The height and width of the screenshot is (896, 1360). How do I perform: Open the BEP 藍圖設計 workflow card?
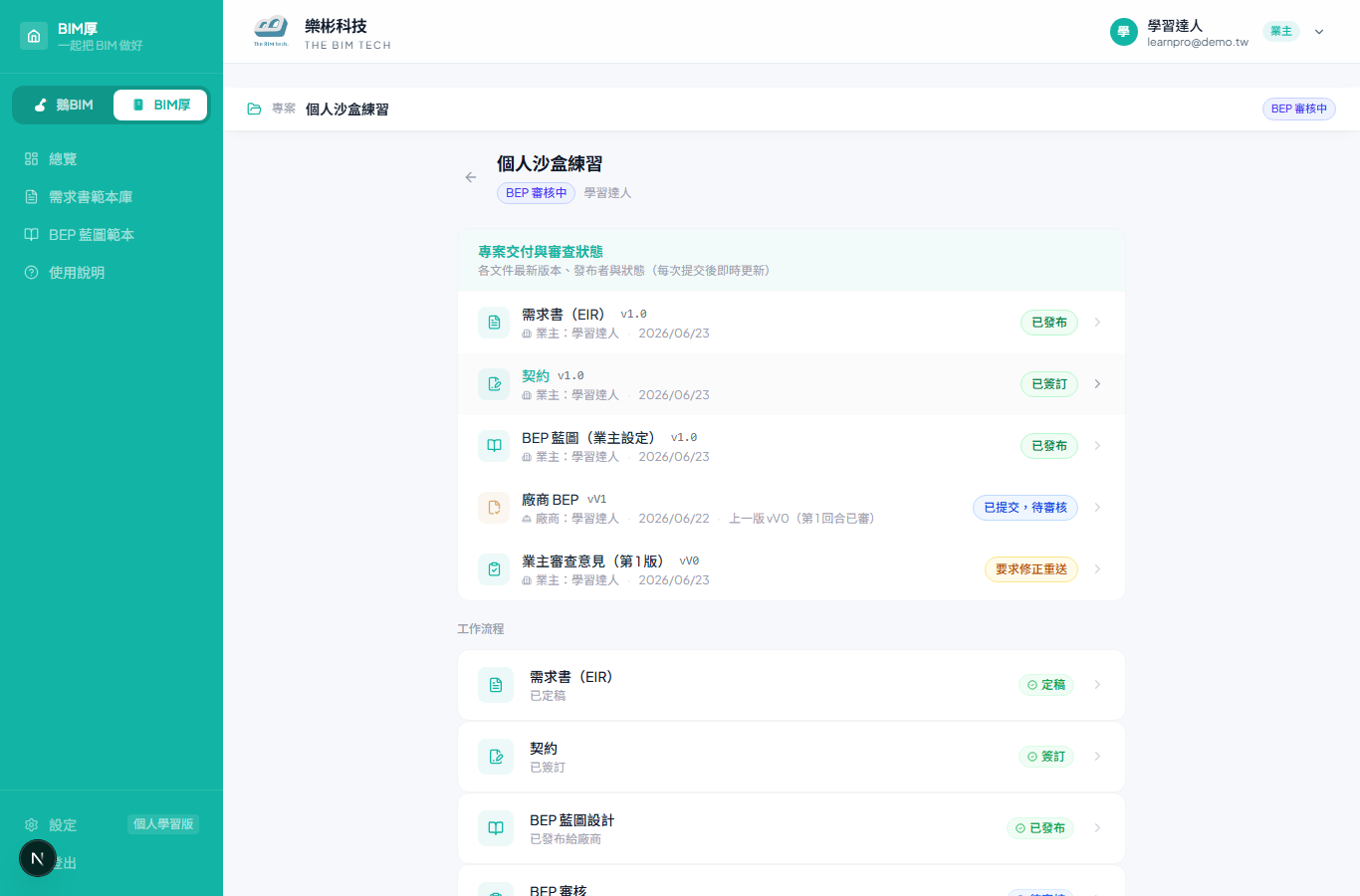(x=792, y=828)
